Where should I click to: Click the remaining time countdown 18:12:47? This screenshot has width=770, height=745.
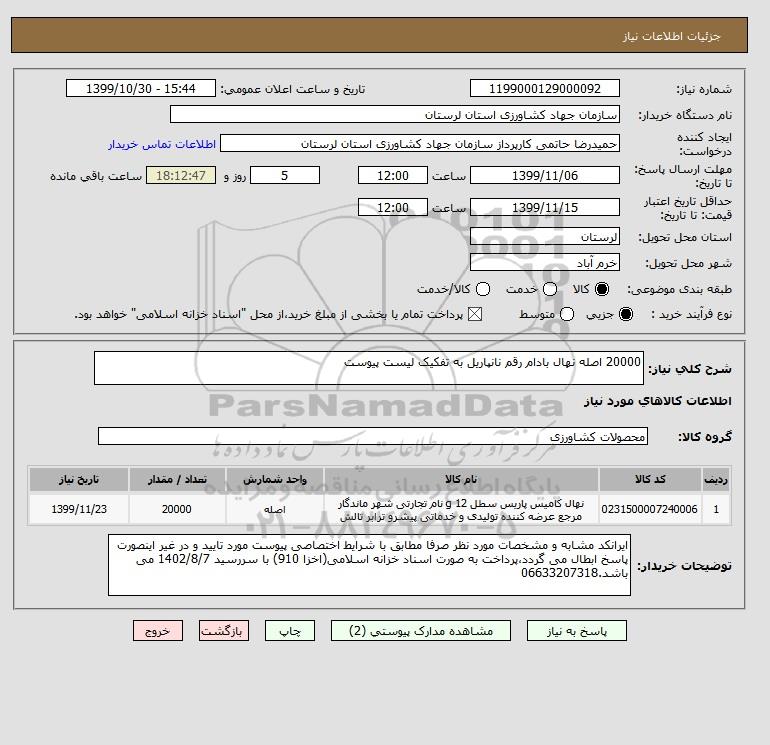pos(181,176)
